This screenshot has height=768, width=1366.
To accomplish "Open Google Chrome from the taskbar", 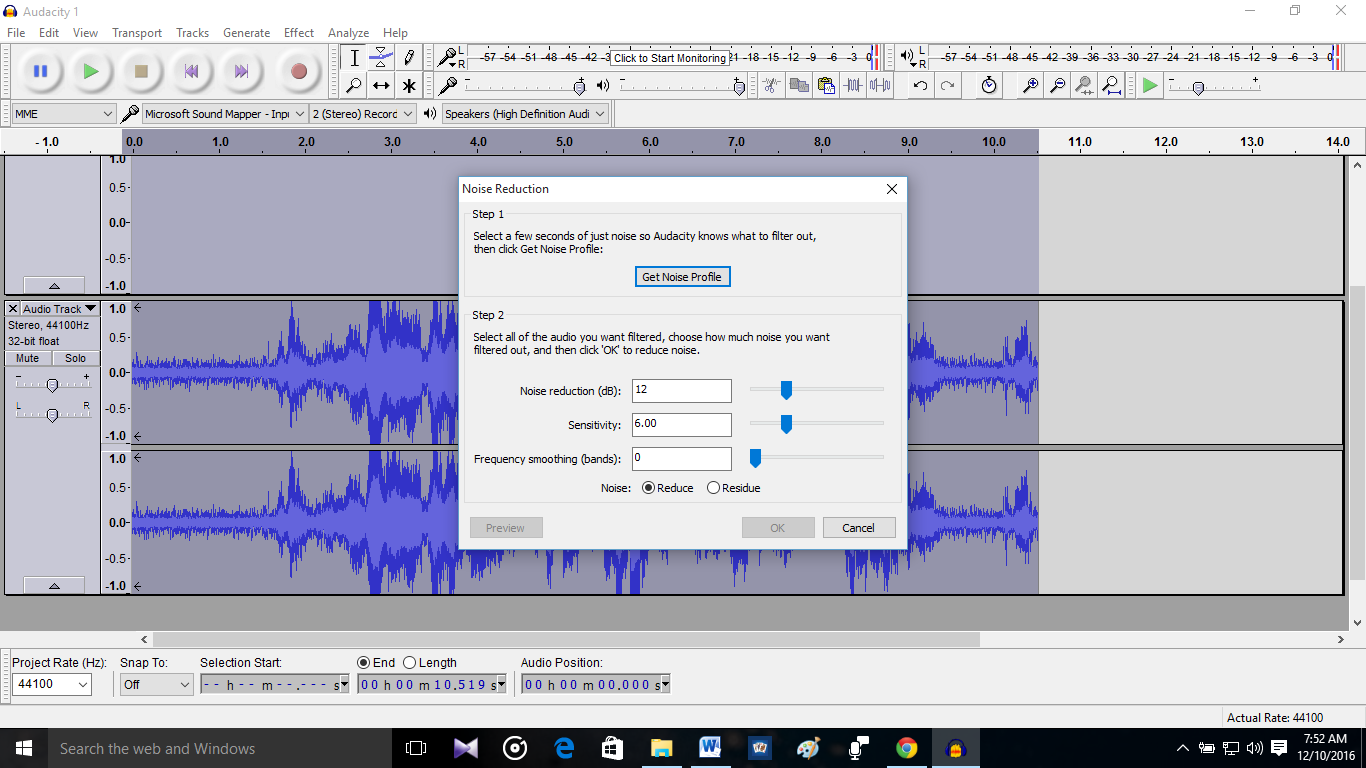I will tap(906, 748).
